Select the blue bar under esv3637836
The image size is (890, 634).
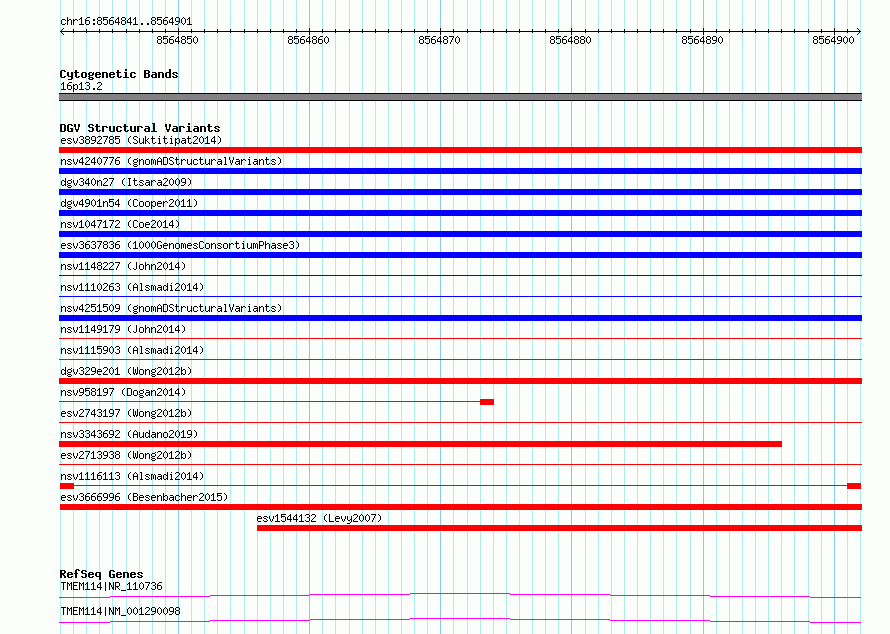click(460, 255)
